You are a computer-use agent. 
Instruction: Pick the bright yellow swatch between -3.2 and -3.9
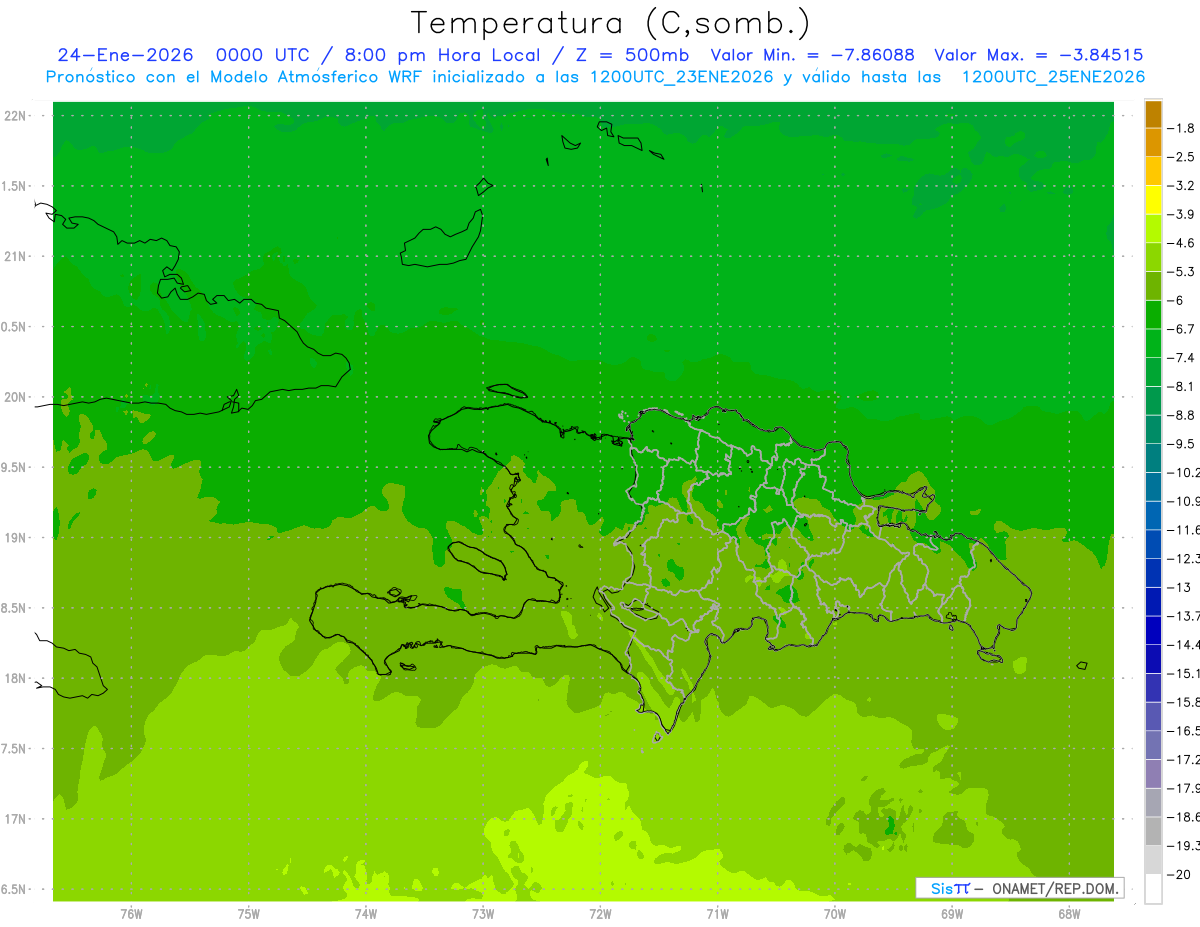click(x=1153, y=200)
